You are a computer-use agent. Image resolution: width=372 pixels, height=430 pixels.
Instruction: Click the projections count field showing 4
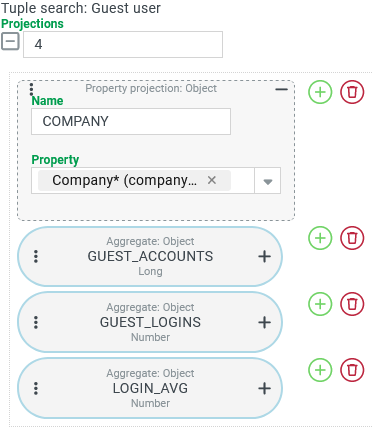123,44
